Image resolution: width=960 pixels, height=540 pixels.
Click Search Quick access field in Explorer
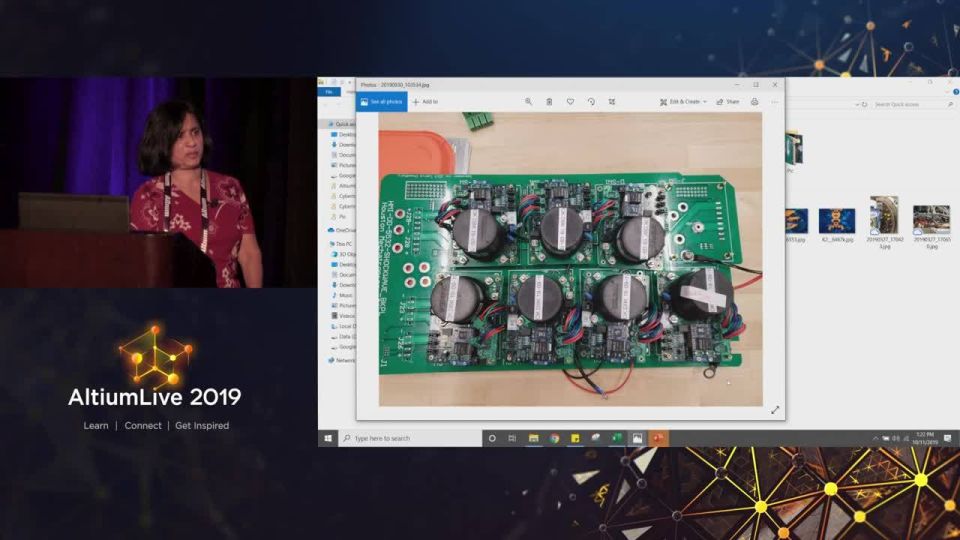click(x=912, y=105)
